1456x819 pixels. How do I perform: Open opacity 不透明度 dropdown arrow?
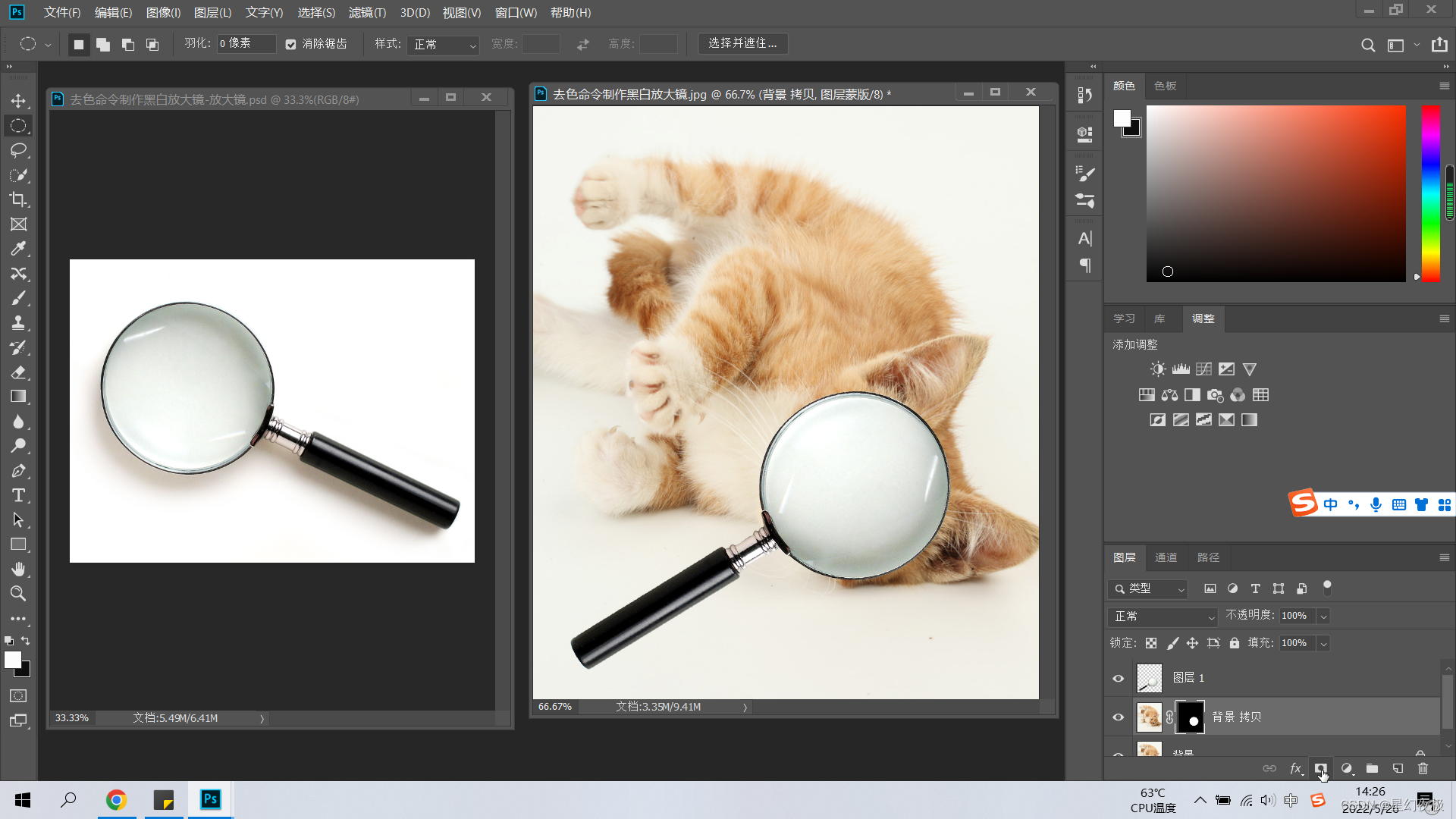[x=1323, y=617]
